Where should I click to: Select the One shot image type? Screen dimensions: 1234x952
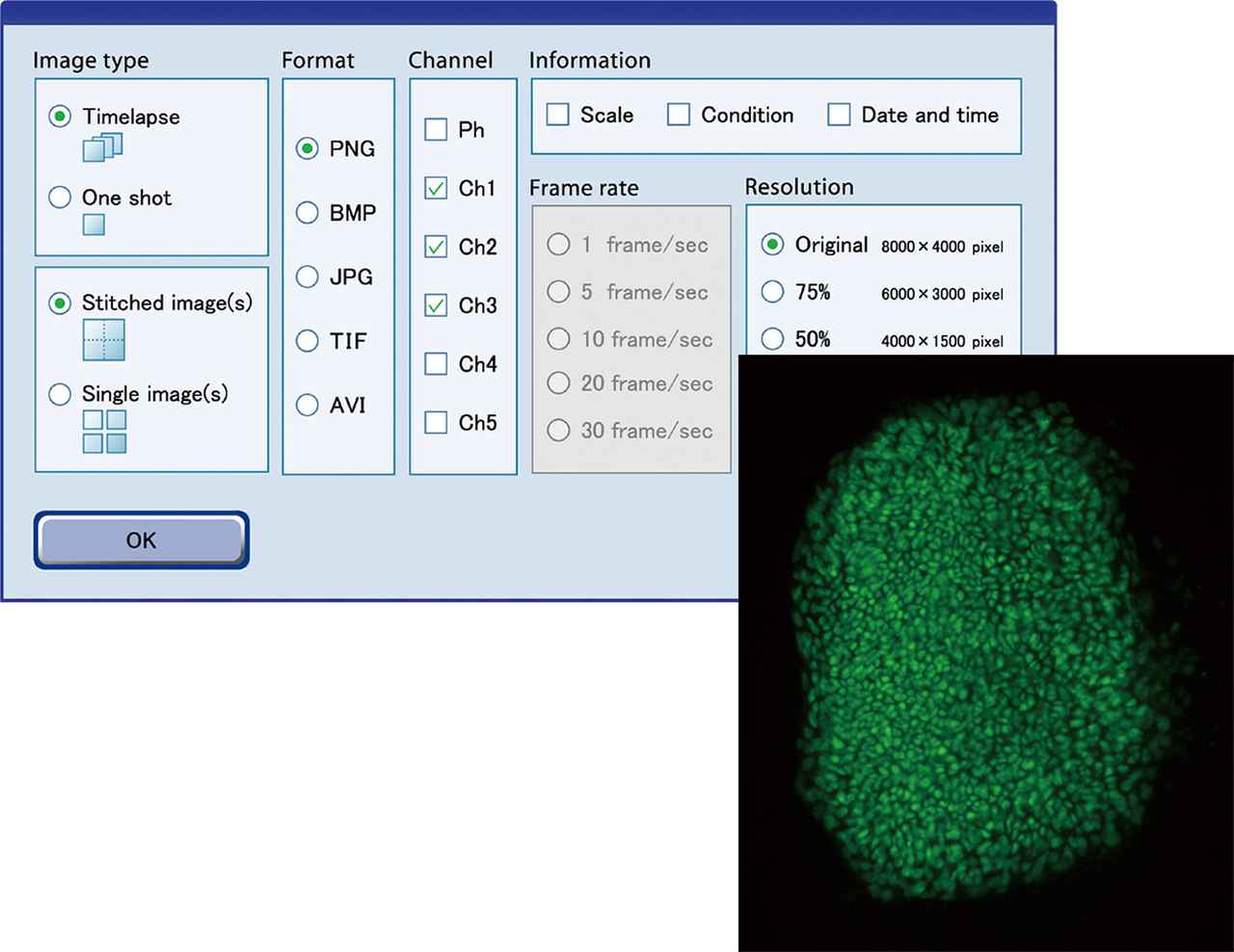click(x=60, y=198)
